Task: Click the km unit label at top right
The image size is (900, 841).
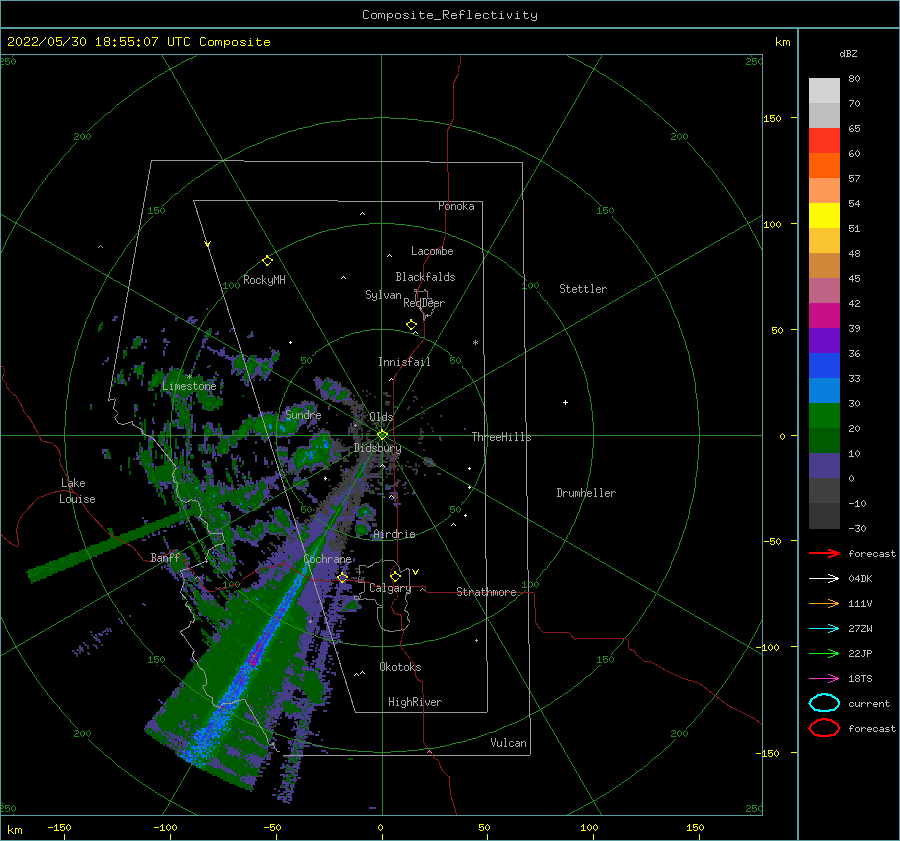Action: (783, 42)
